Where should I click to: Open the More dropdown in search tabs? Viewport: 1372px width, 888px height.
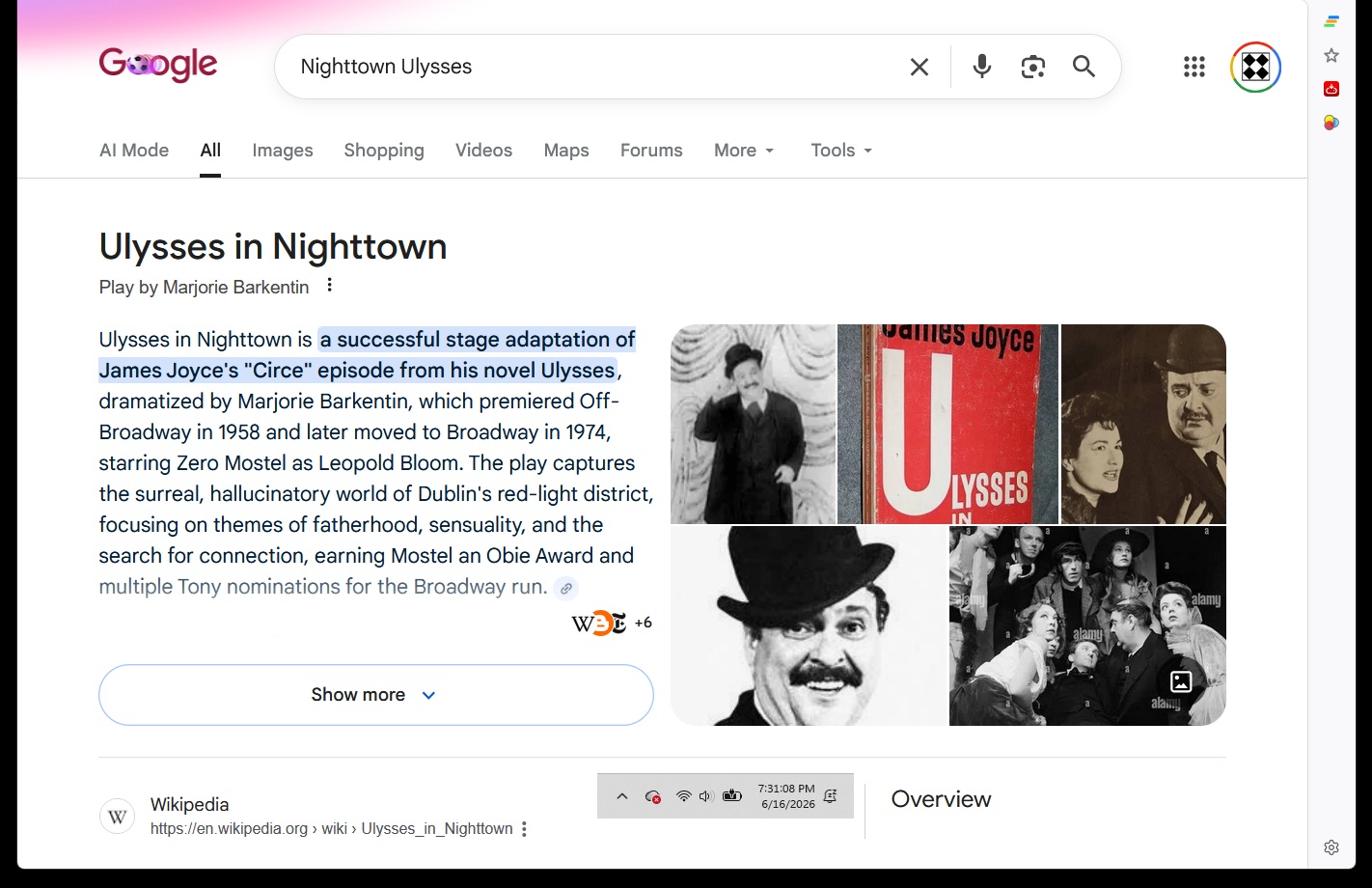tap(744, 151)
